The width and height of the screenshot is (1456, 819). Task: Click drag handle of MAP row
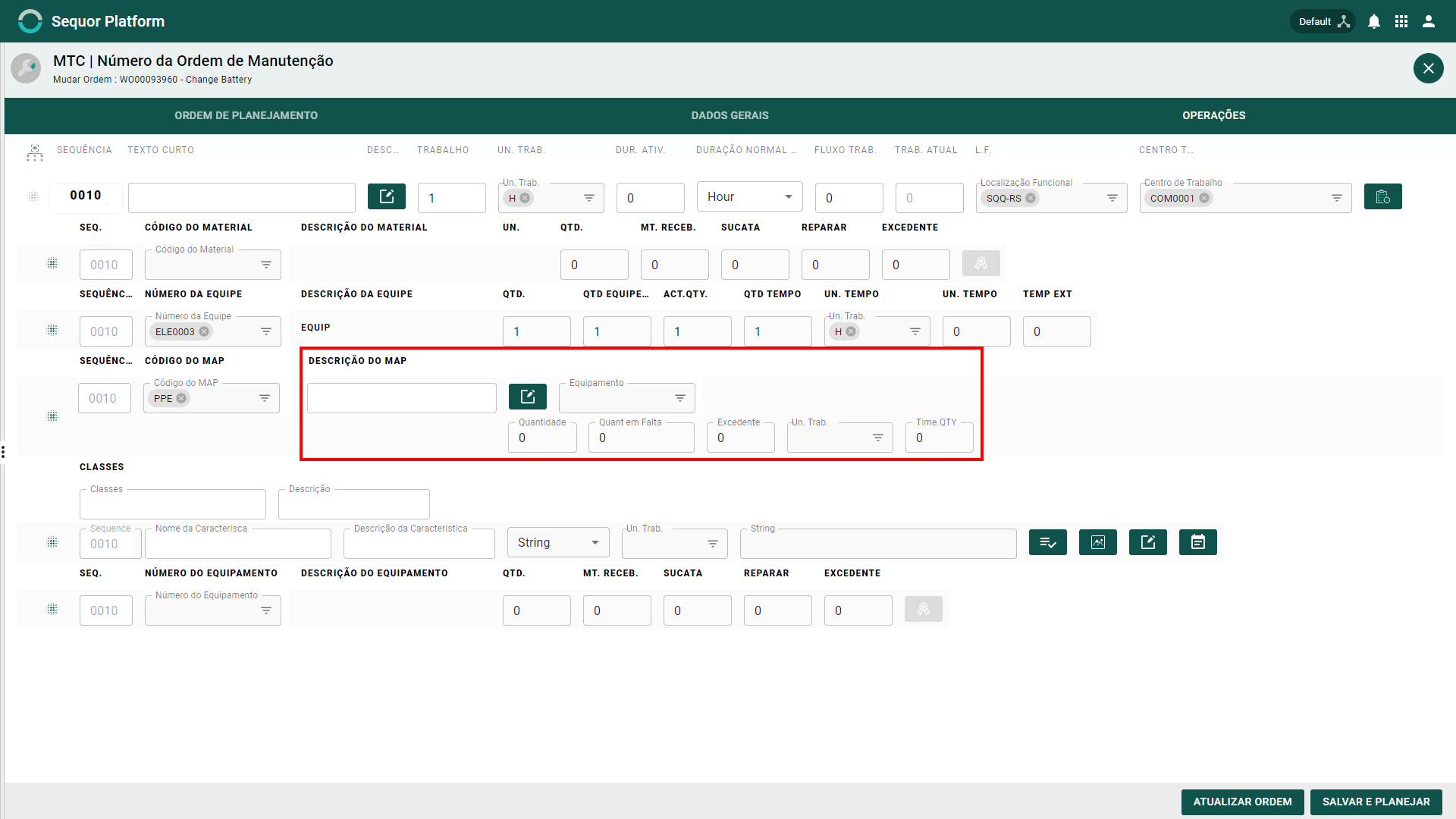pos(52,416)
